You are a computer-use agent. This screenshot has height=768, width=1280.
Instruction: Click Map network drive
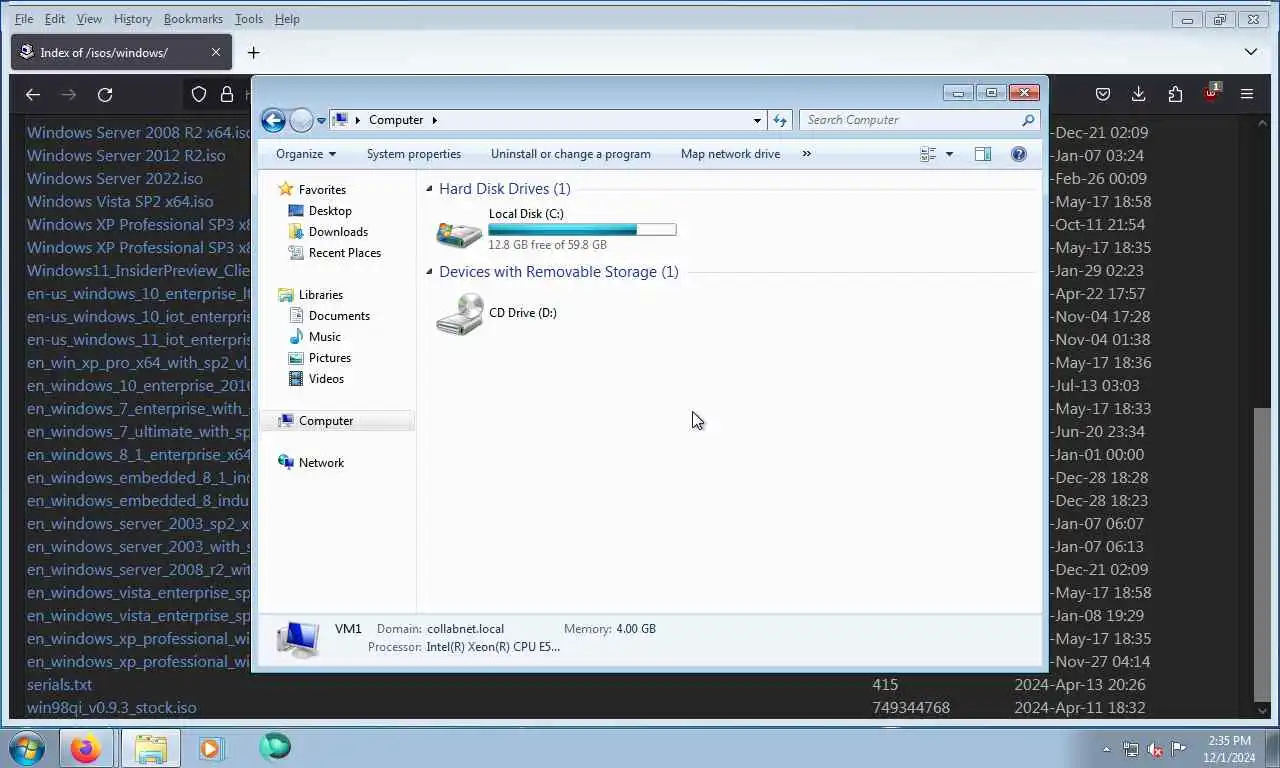pos(730,154)
